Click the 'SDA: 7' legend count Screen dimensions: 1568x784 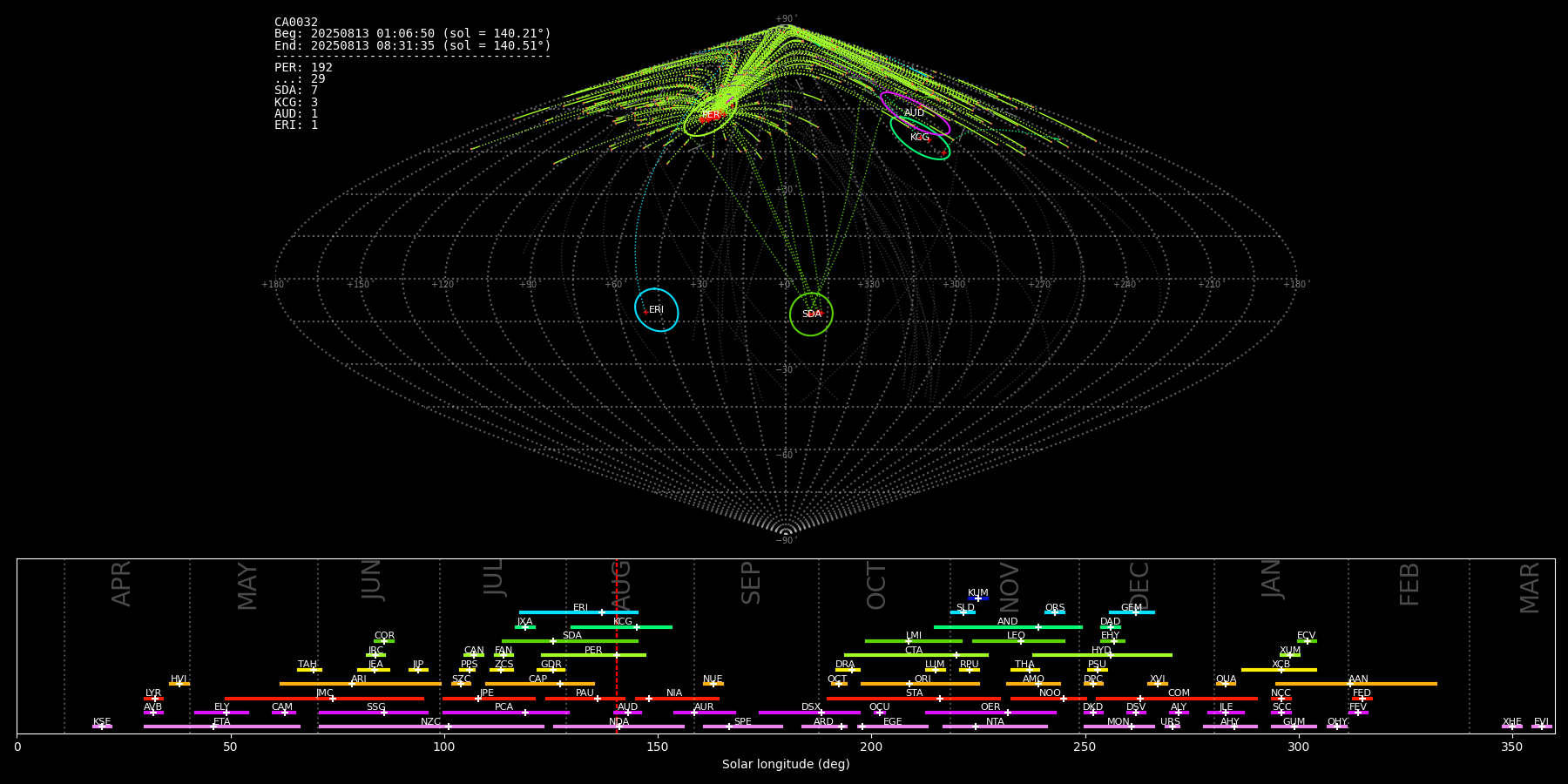[x=296, y=91]
